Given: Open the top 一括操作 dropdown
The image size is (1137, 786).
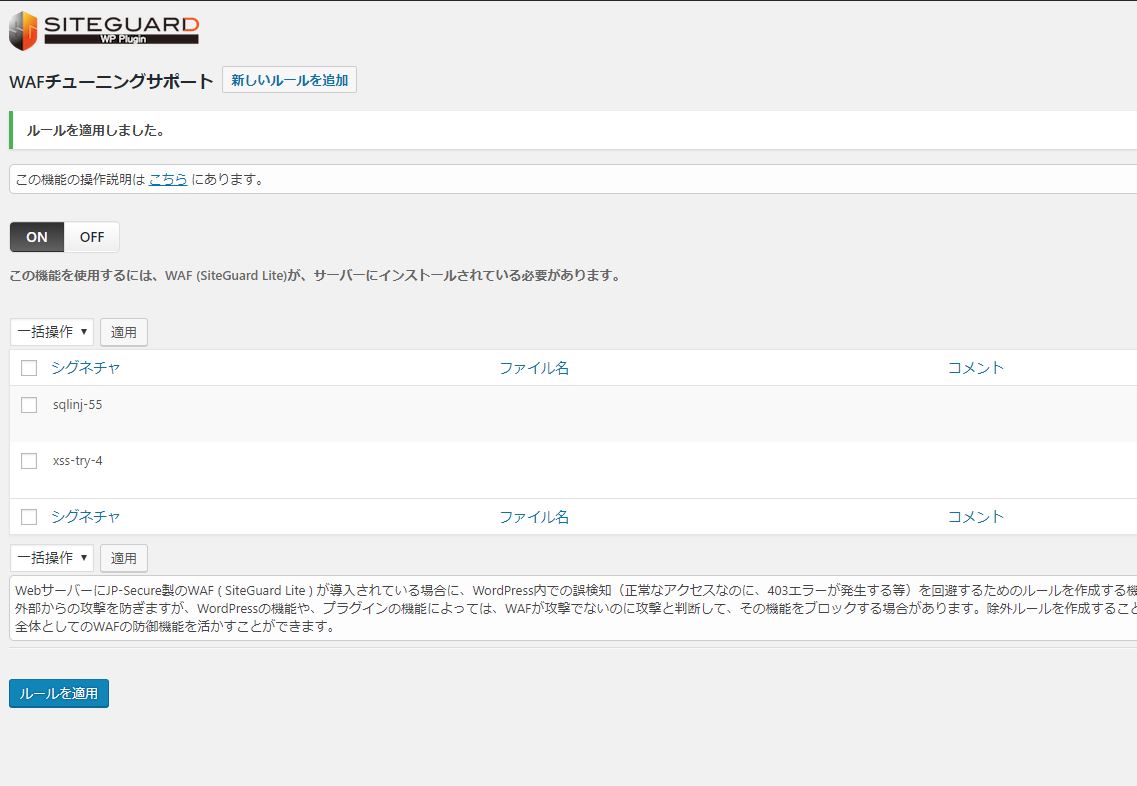Looking at the screenshot, I should coord(52,332).
